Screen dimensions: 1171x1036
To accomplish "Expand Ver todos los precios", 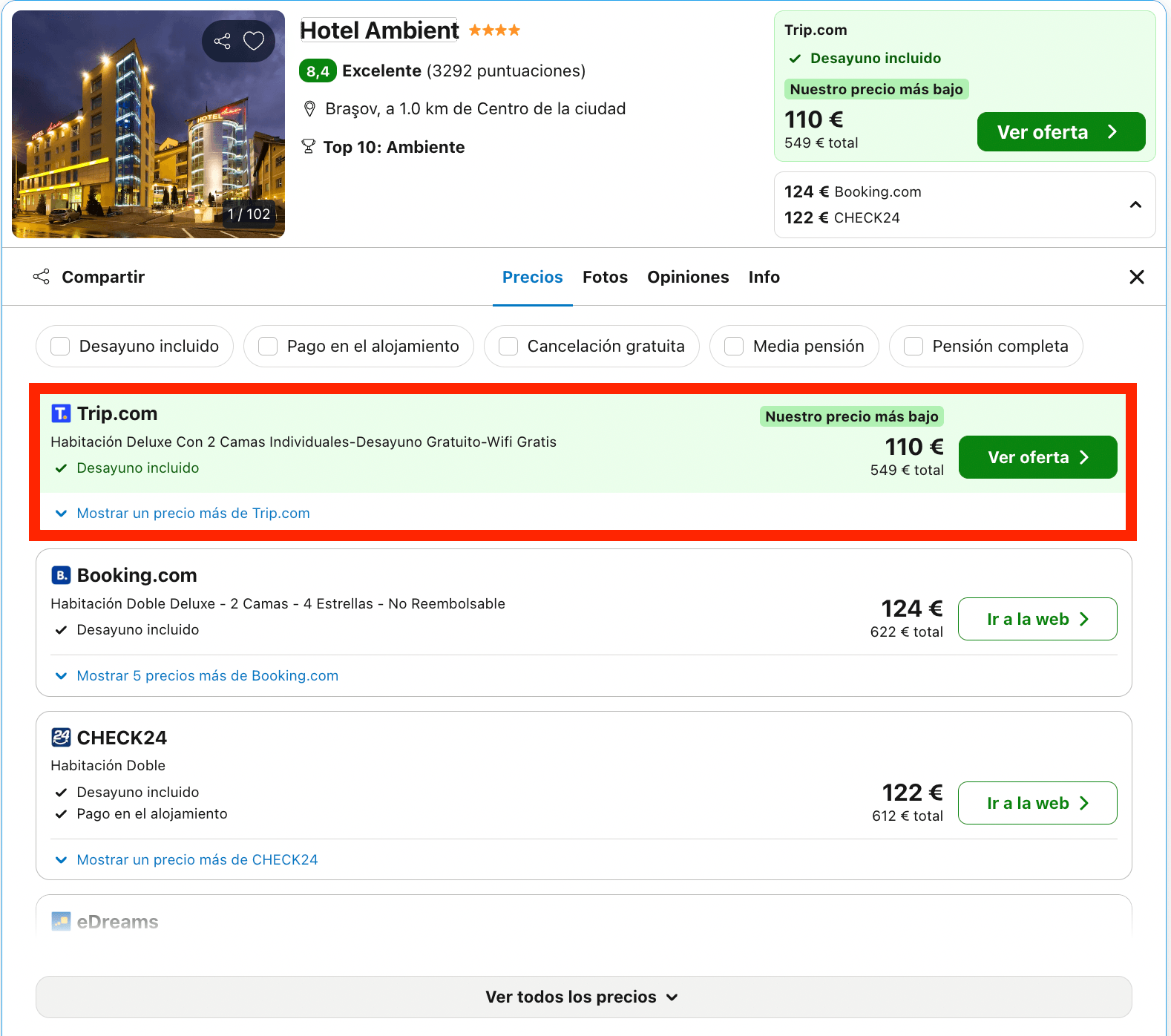I will (x=583, y=997).
